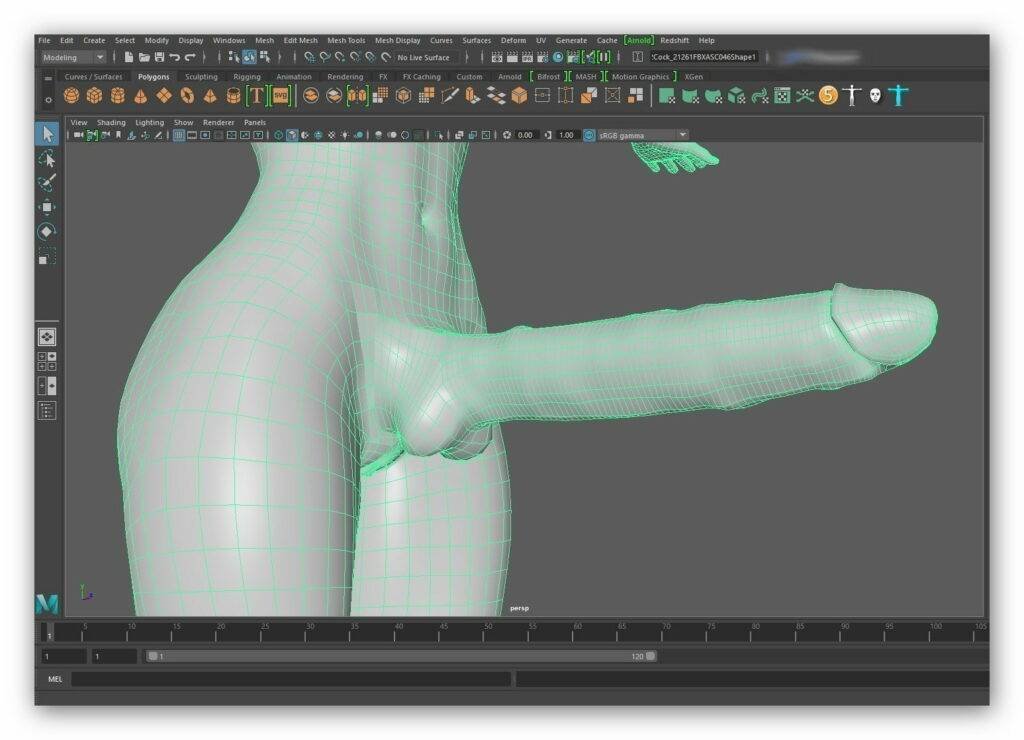Create a polygon cube using the shelf icon
Image resolution: width=1024 pixels, height=740 pixels.
coord(93,95)
